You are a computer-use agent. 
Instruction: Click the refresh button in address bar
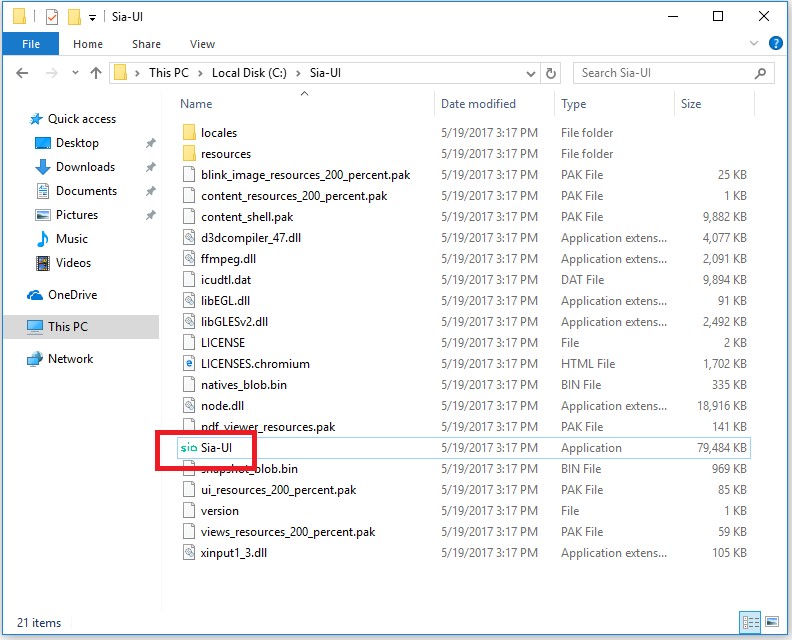click(551, 73)
